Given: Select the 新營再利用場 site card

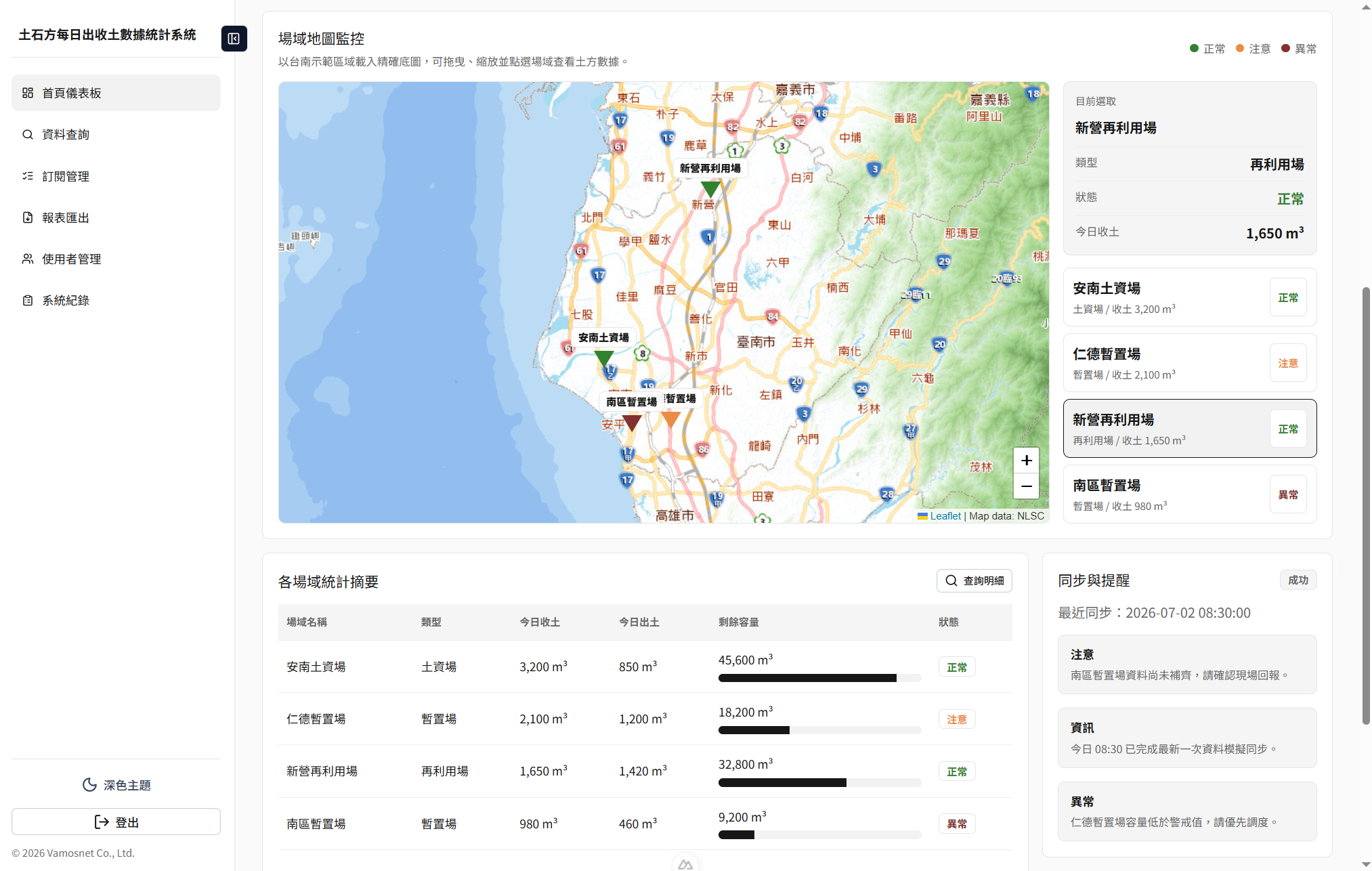Looking at the screenshot, I should [x=1189, y=429].
